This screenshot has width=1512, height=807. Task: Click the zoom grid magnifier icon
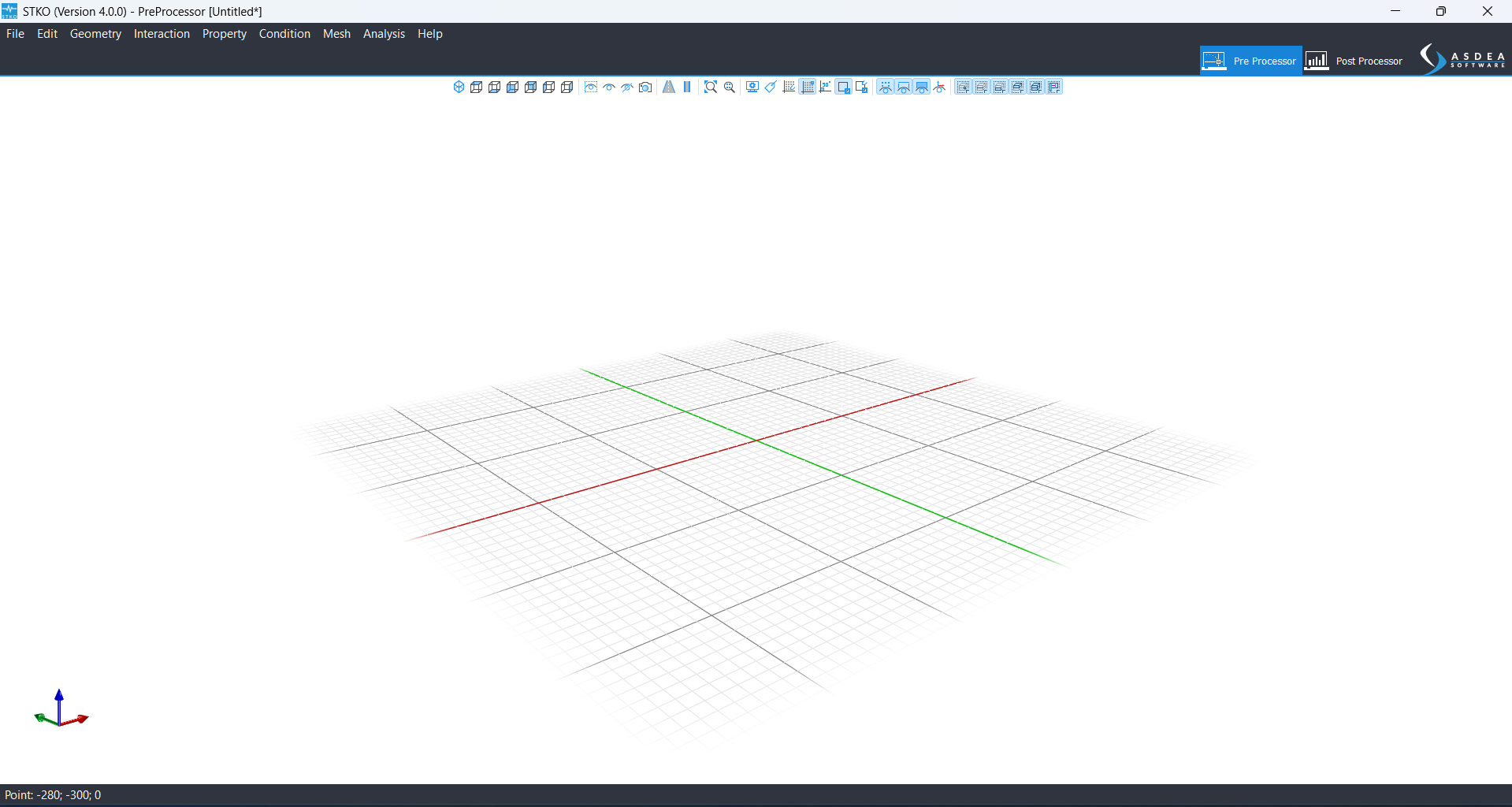click(x=730, y=87)
